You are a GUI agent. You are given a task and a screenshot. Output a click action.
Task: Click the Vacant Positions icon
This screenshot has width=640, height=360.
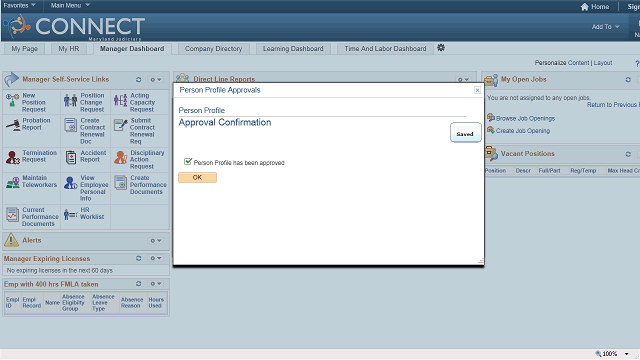(491, 154)
